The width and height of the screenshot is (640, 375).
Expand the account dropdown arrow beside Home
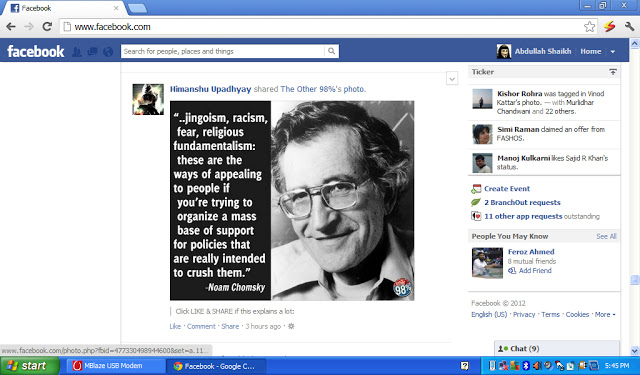pyautogui.click(x=613, y=52)
